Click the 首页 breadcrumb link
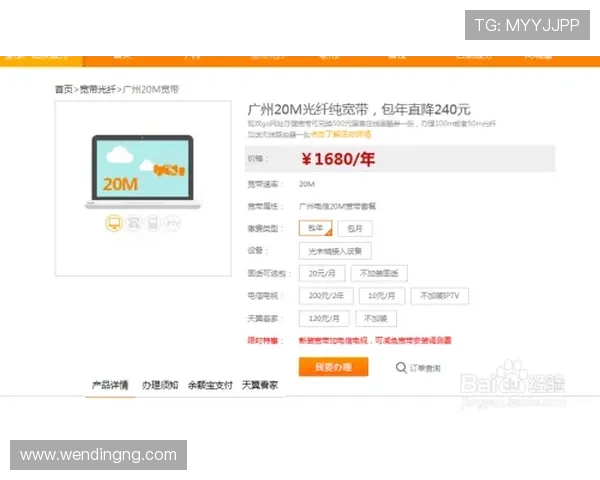This screenshot has width=600, height=480. [x=64, y=90]
